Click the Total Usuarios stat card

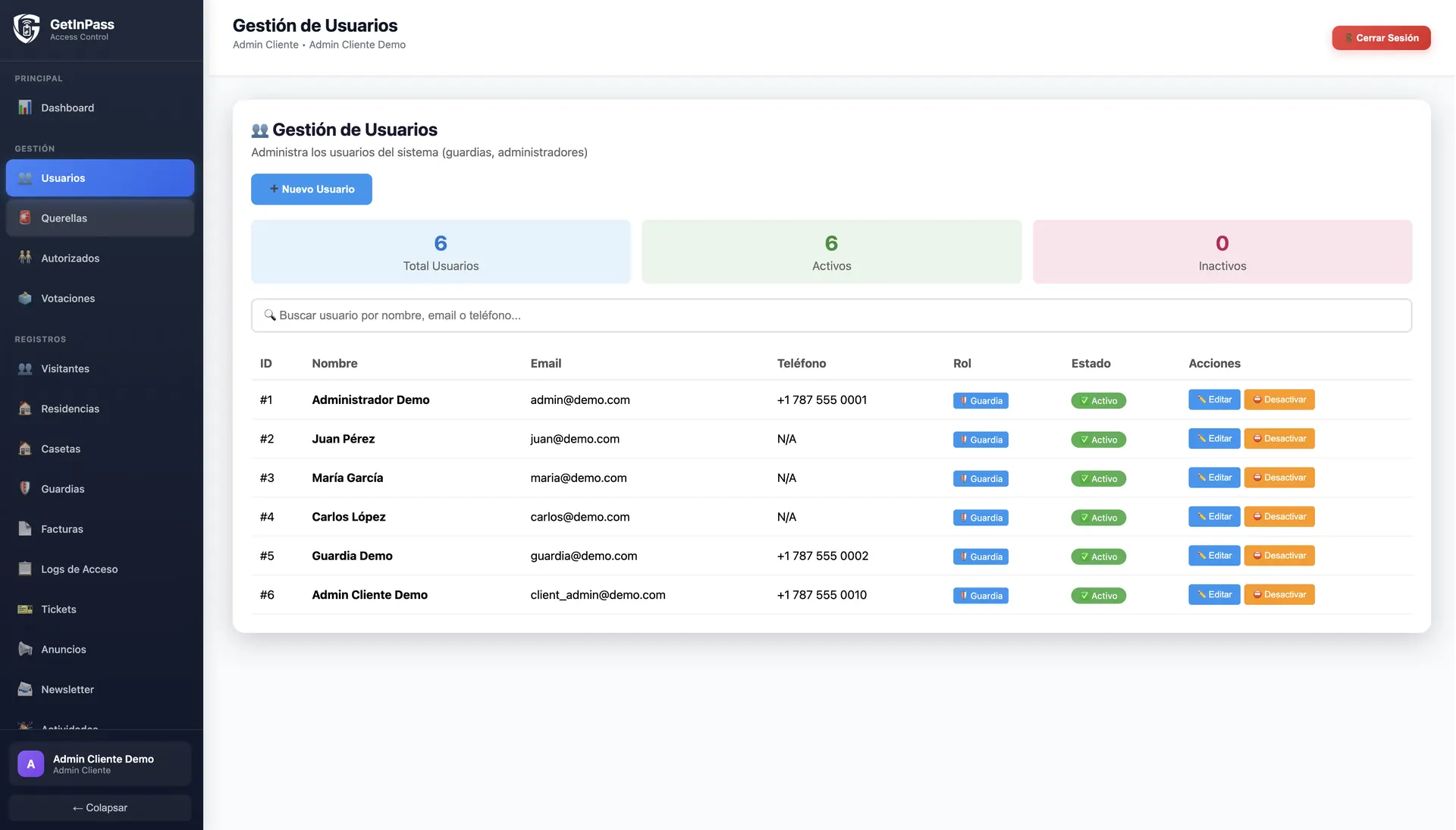(441, 252)
